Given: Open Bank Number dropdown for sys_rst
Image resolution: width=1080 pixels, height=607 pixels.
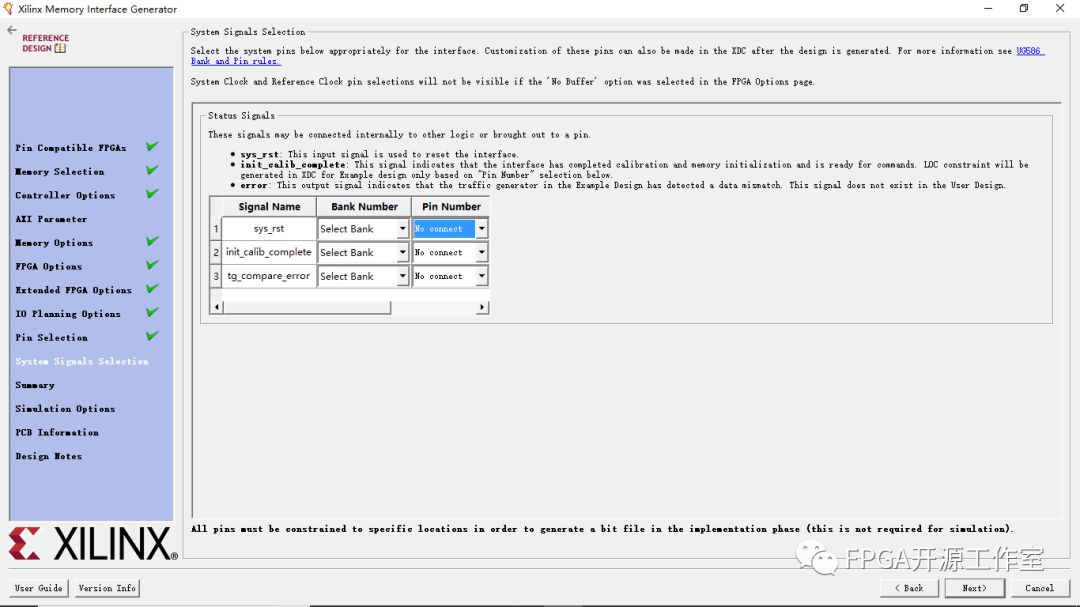Looking at the screenshot, I should (x=402, y=229).
